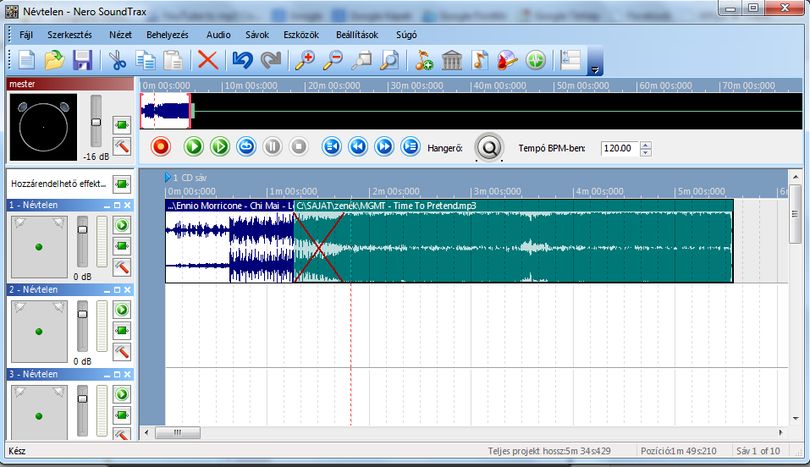Minimize the 2 - Névtelen track panel
This screenshot has height=467, width=810.
click(107, 290)
